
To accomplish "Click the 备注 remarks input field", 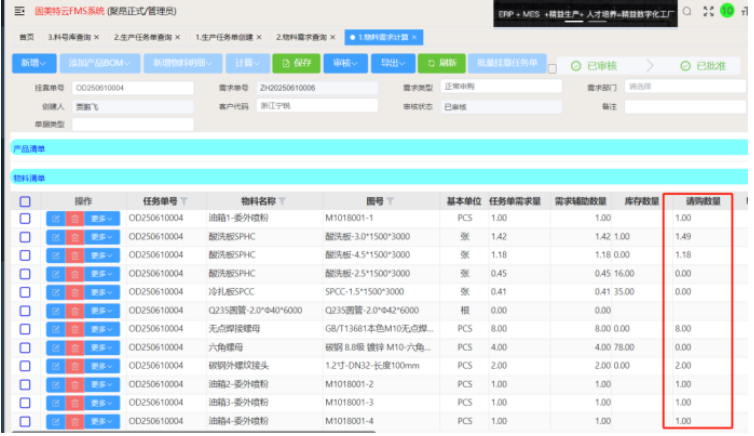I will (683, 105).
